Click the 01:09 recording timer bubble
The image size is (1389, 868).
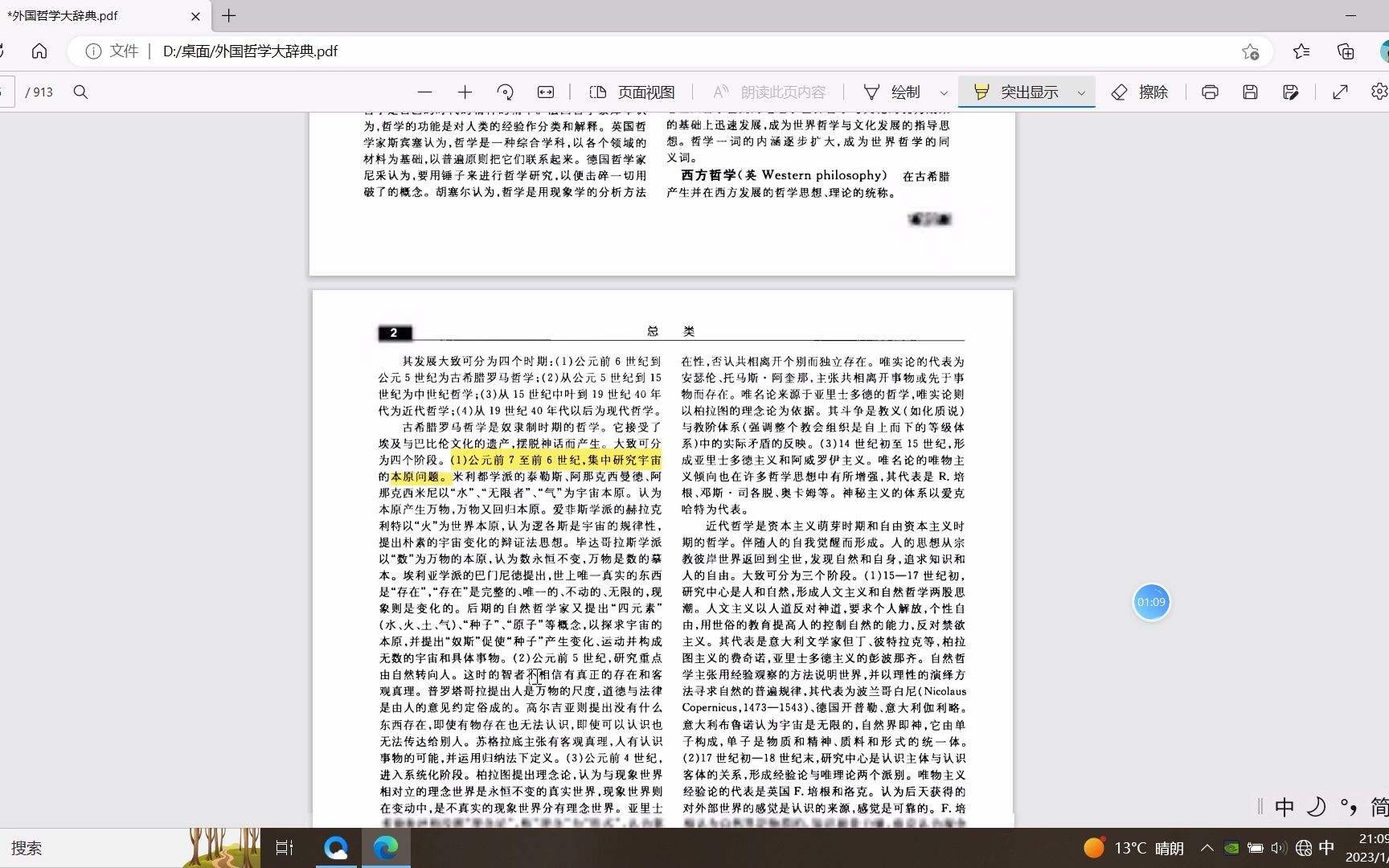coord(1151,602)
